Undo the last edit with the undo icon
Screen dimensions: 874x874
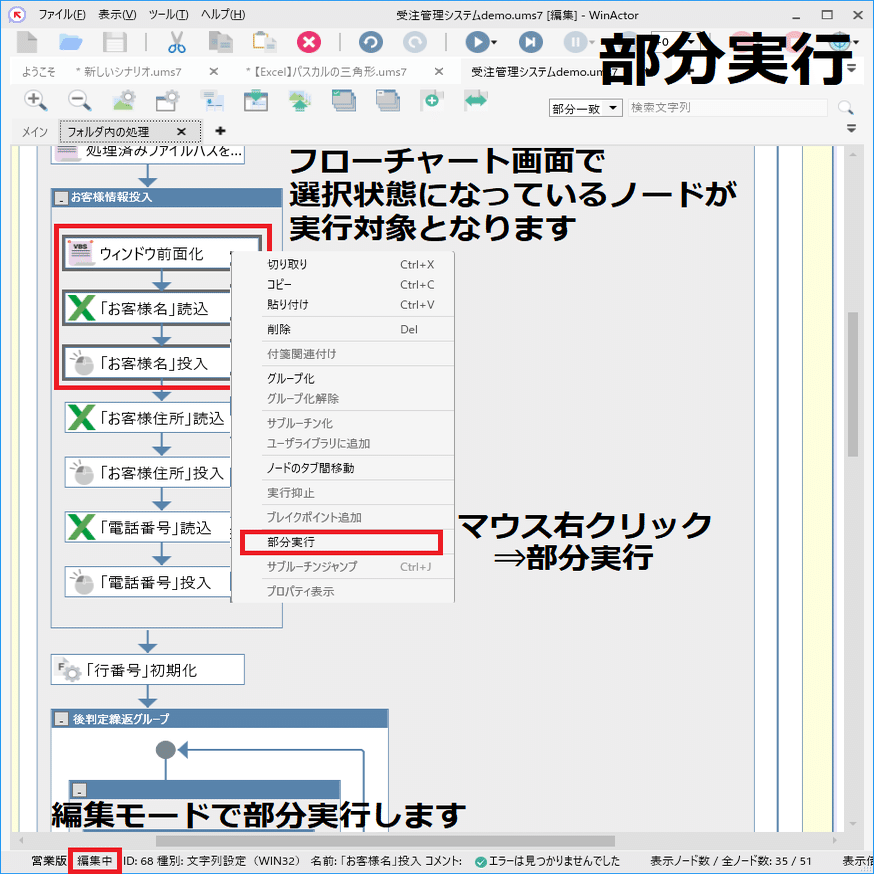370,42
